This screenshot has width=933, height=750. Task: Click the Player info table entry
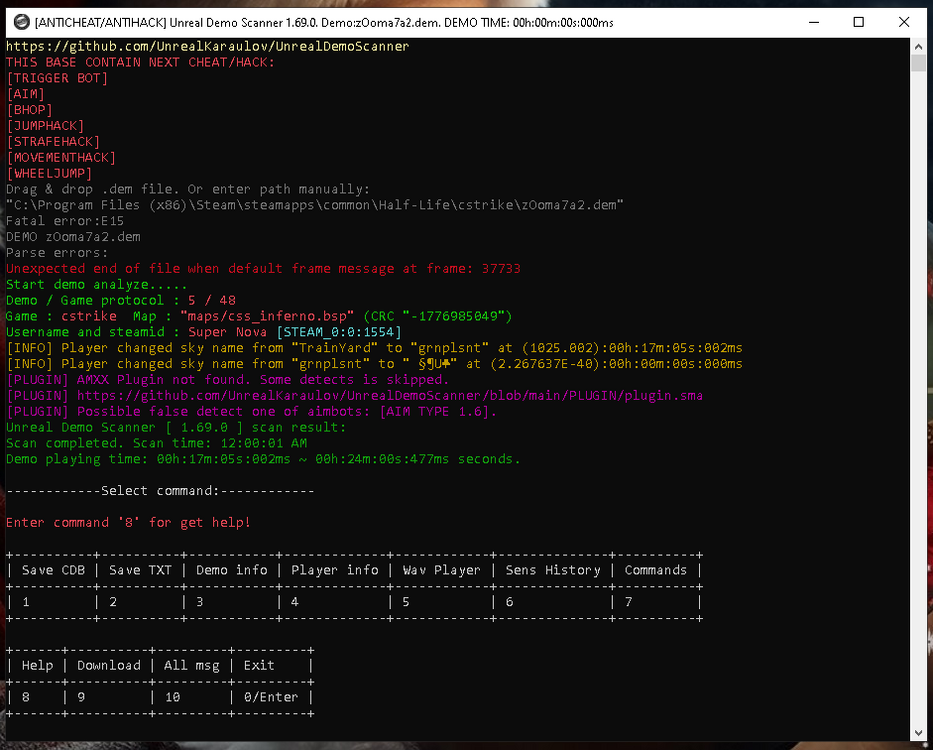pyautogui.click(x=335, y=570)
